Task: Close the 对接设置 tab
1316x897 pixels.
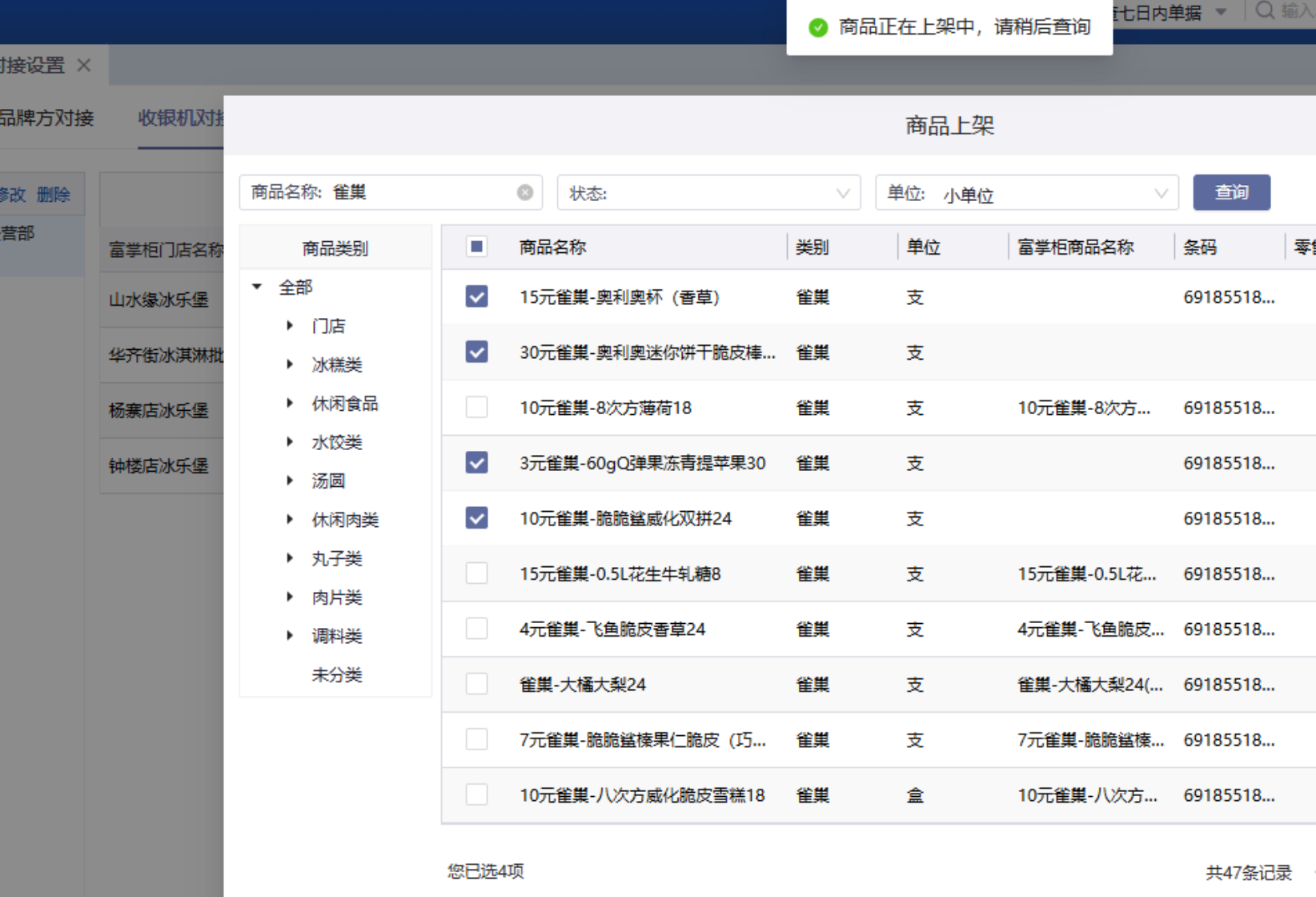Action: point(84,66)
